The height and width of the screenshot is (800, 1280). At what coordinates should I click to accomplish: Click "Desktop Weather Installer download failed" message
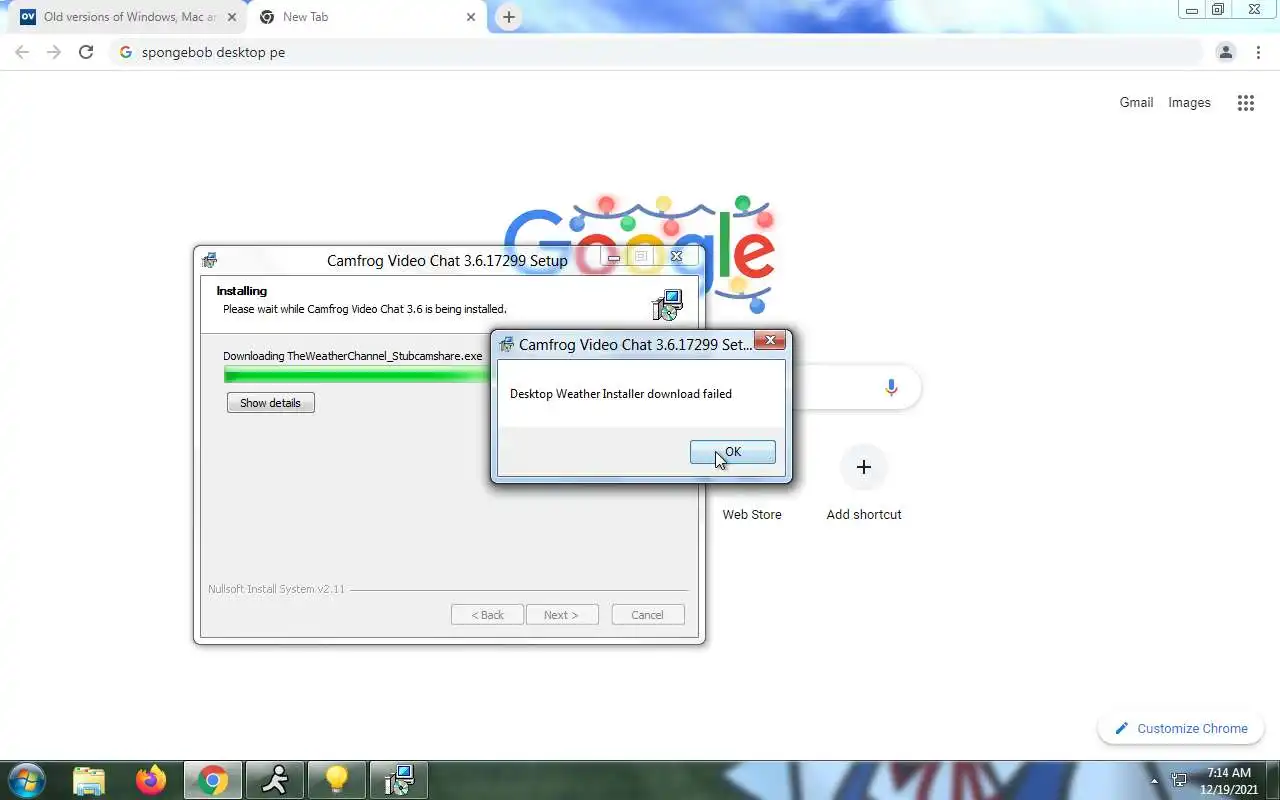tap(621, 394)
